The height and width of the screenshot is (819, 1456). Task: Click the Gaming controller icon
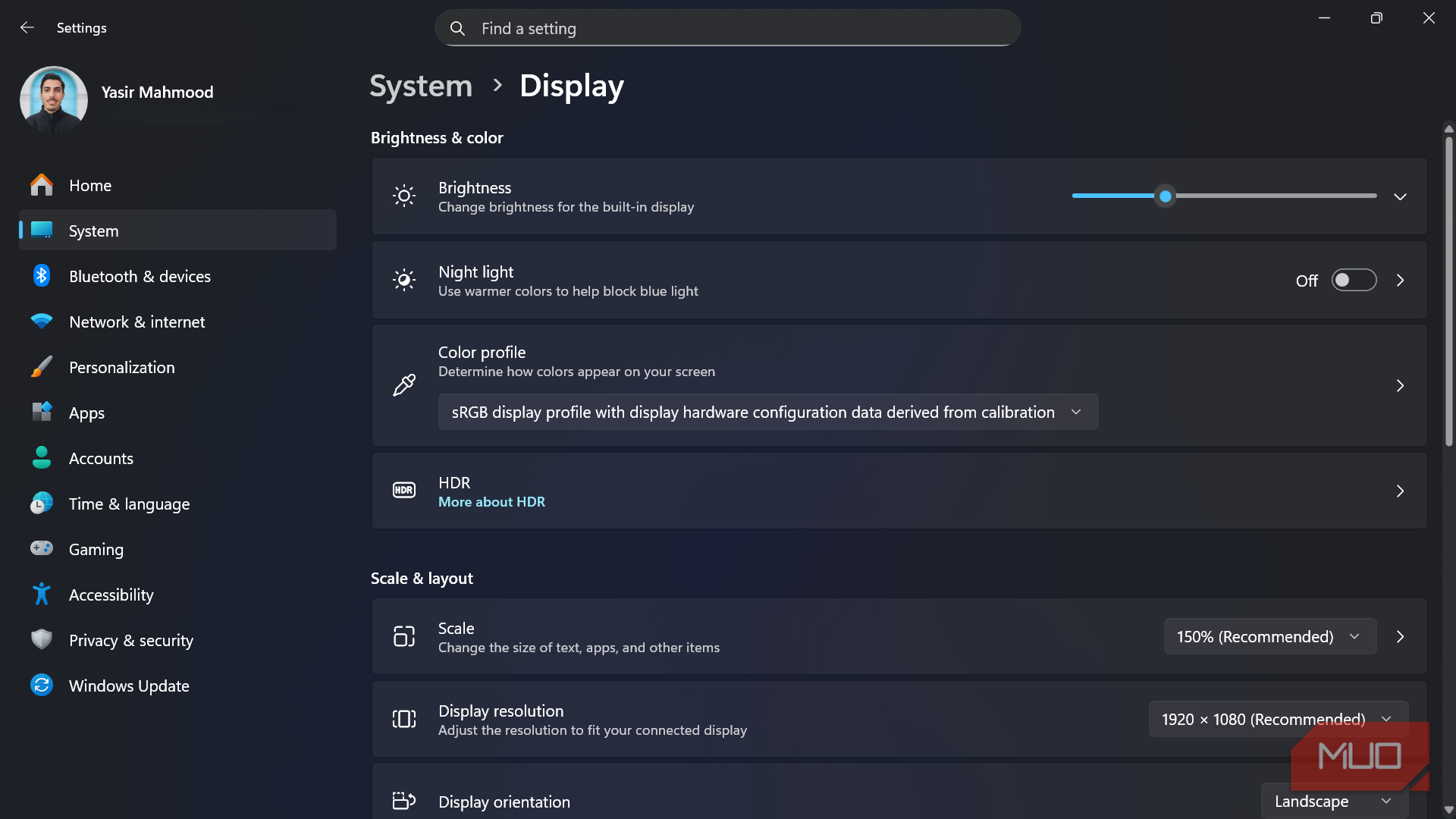42,548
